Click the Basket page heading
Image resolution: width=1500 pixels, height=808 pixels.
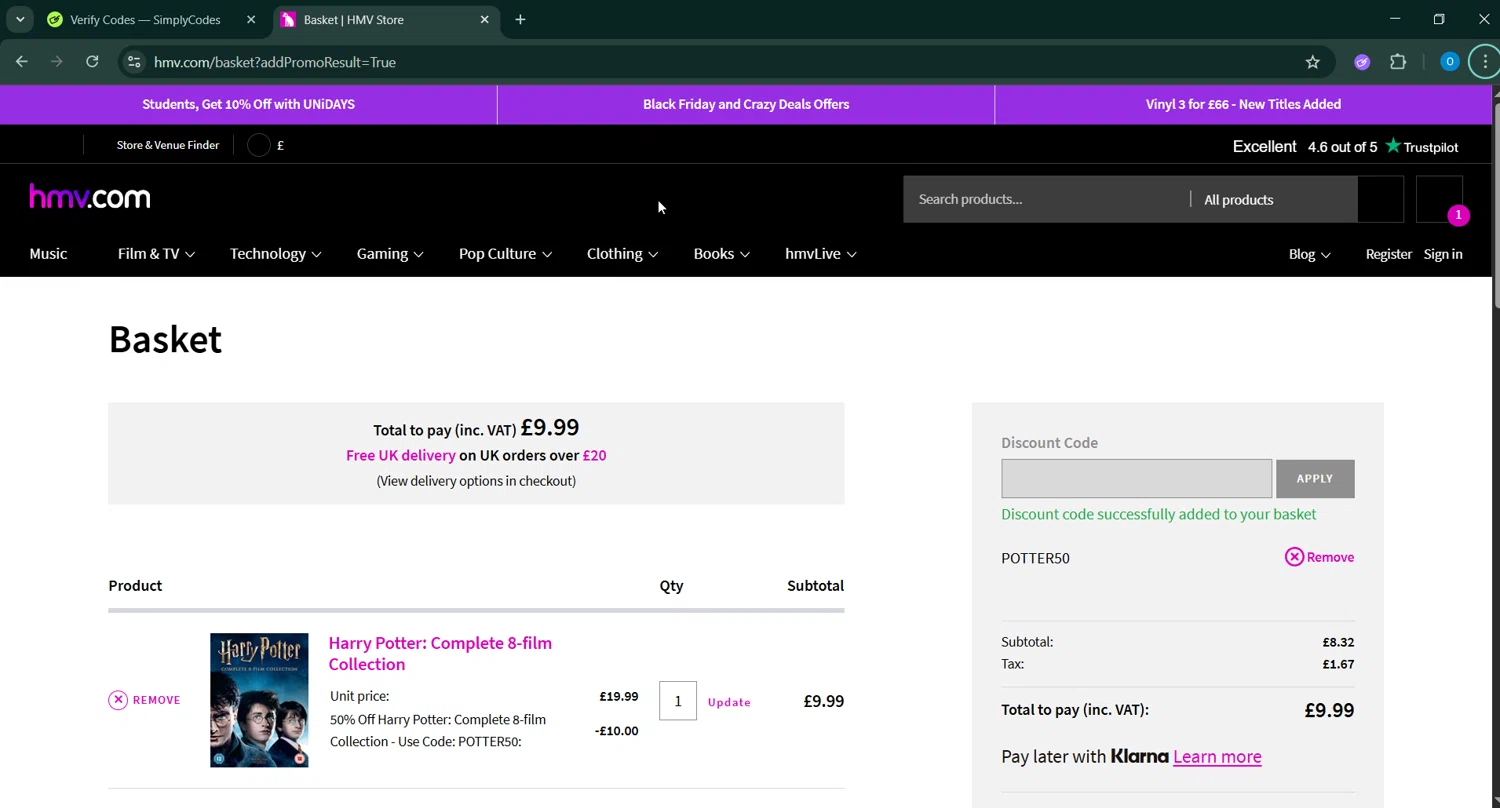coord(165,339)
